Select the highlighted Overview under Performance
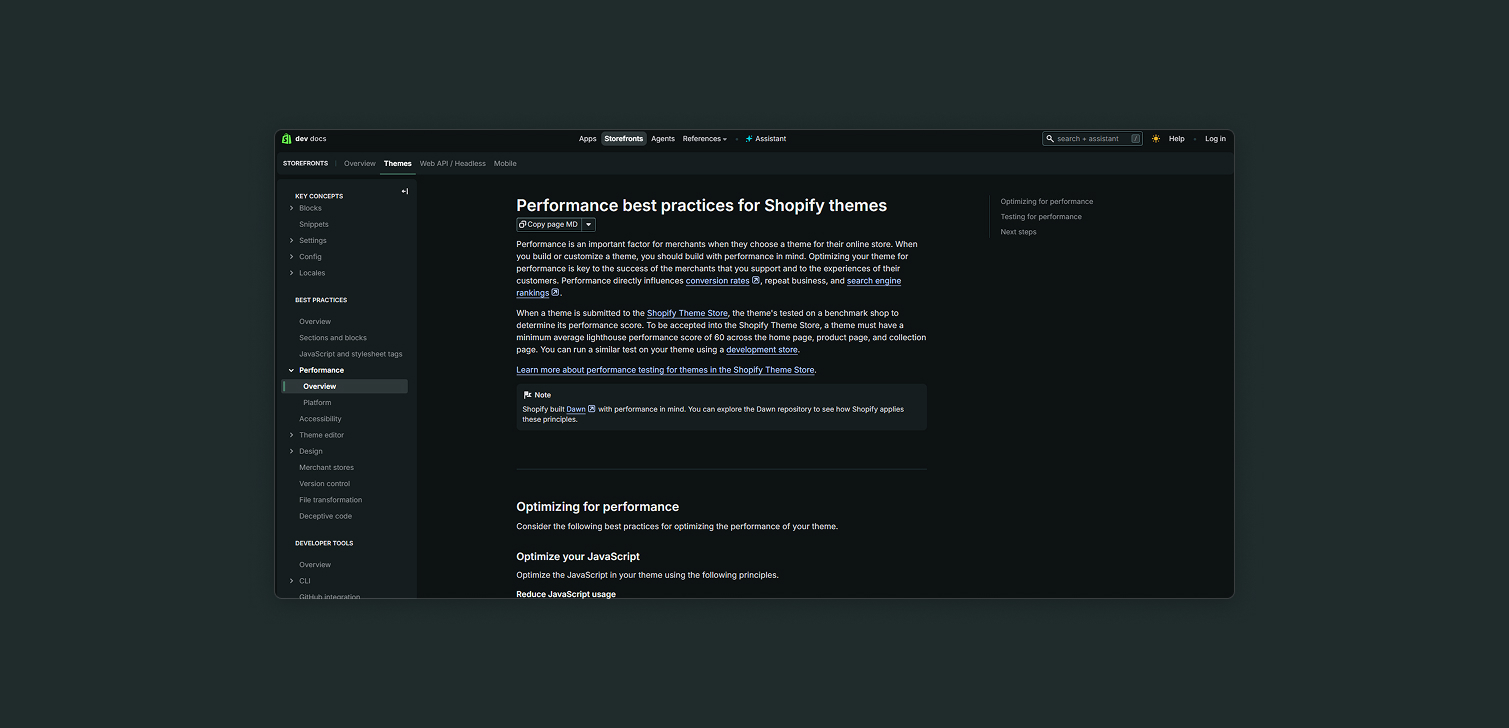The width and height of the screenshot is (1509, 728). point(345,386)
